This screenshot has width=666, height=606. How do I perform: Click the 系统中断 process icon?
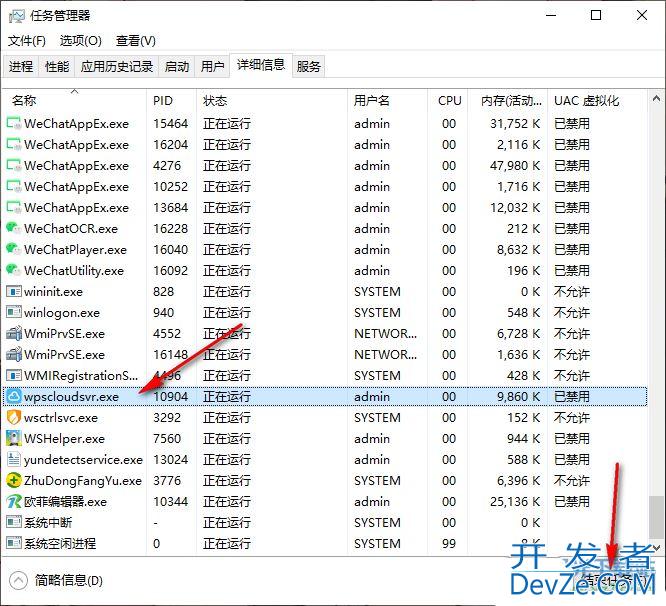click(14, 522)
